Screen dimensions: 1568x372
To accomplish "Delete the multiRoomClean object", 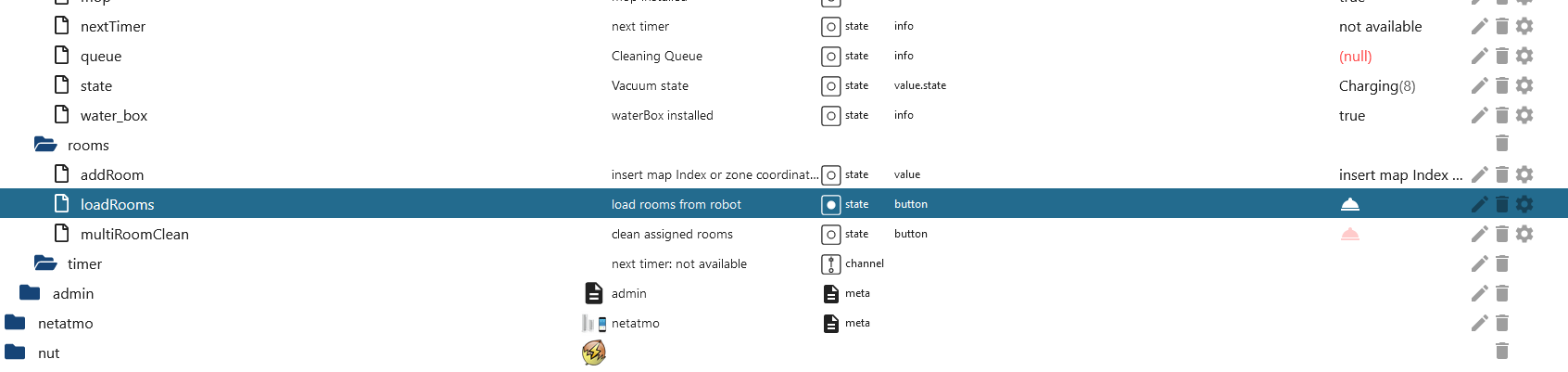I will [x=1502, y=235].
